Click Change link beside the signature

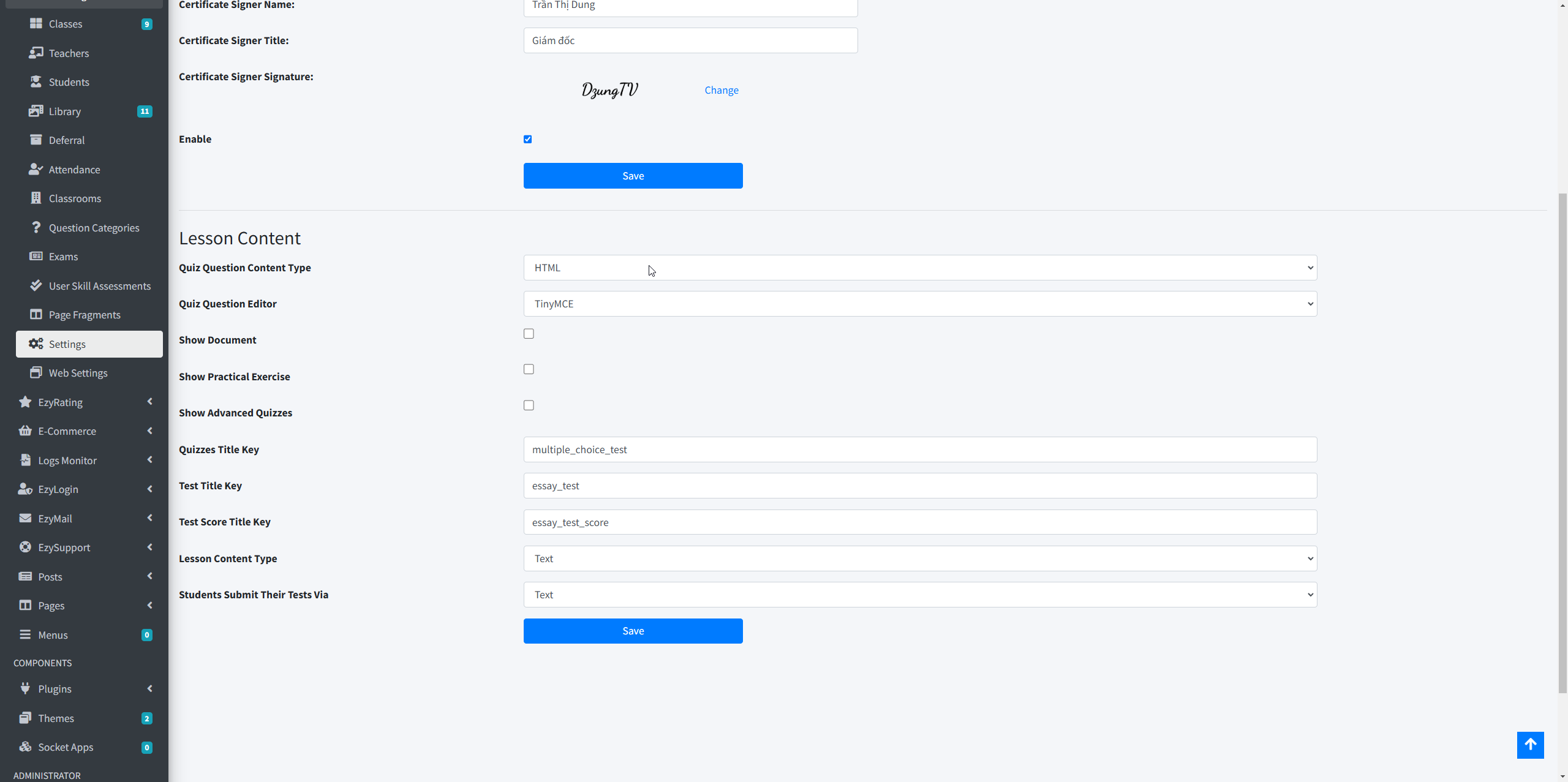(x=721, y=90)
